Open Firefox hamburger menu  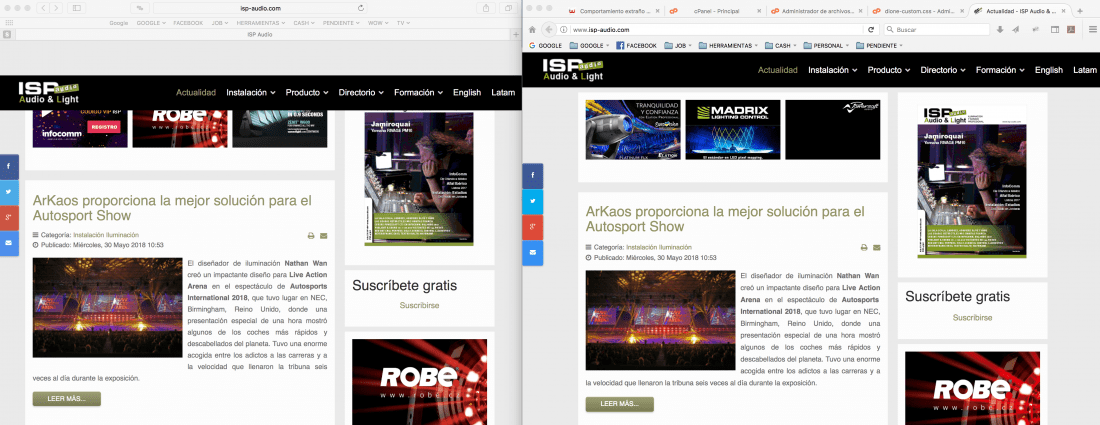click(1092, 29)
